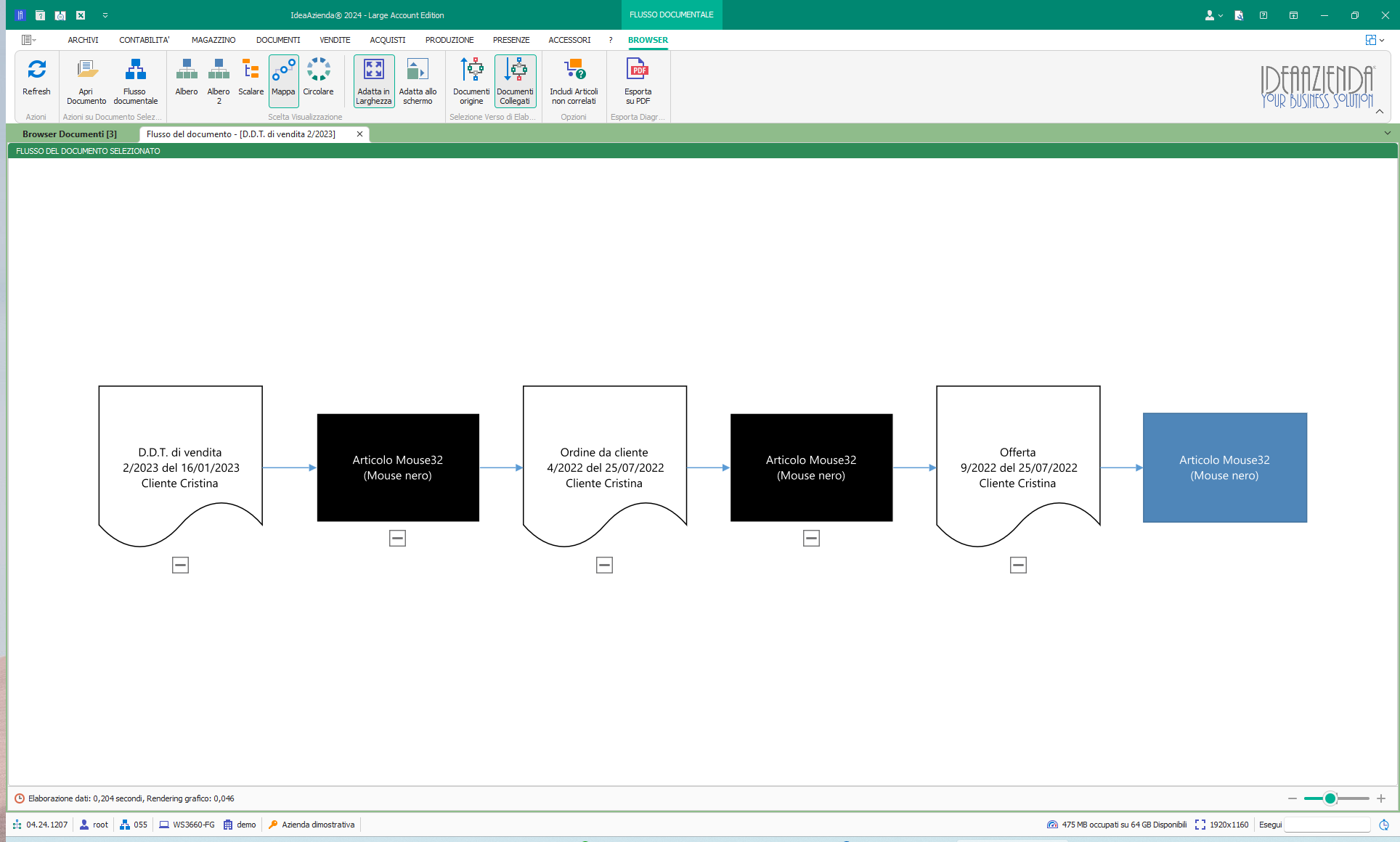
Task: Select the D.D.T. di vendita 2/2023 document shape
Action: click(x=180, y=466)
